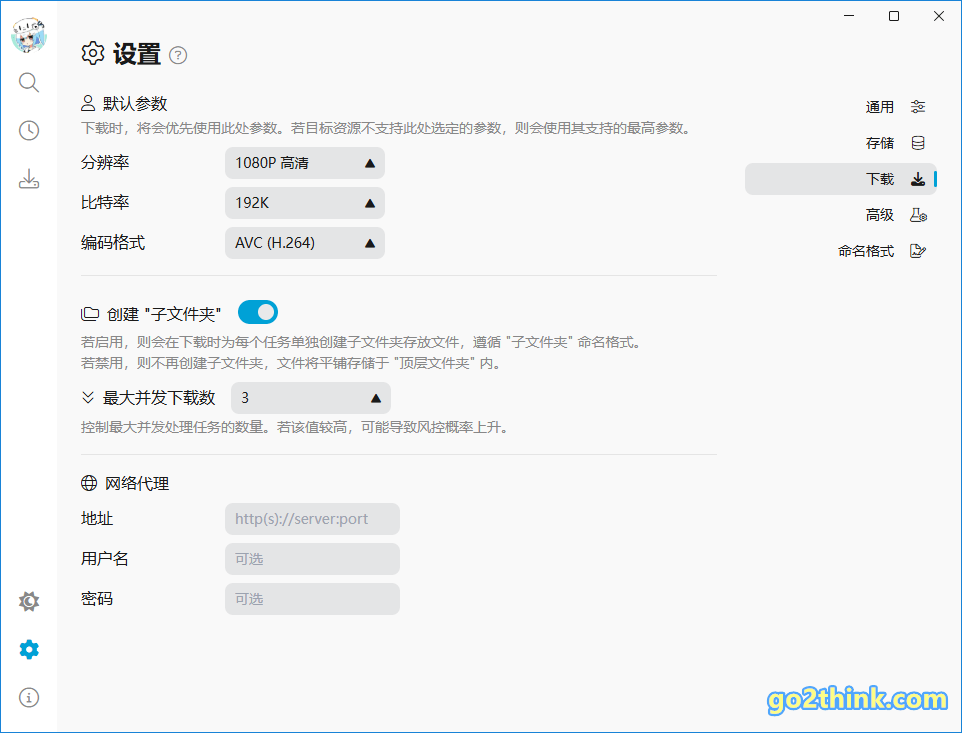Click the 设置 page title
The width and height of the screenshot is (962, 733).
coord(137,54)
